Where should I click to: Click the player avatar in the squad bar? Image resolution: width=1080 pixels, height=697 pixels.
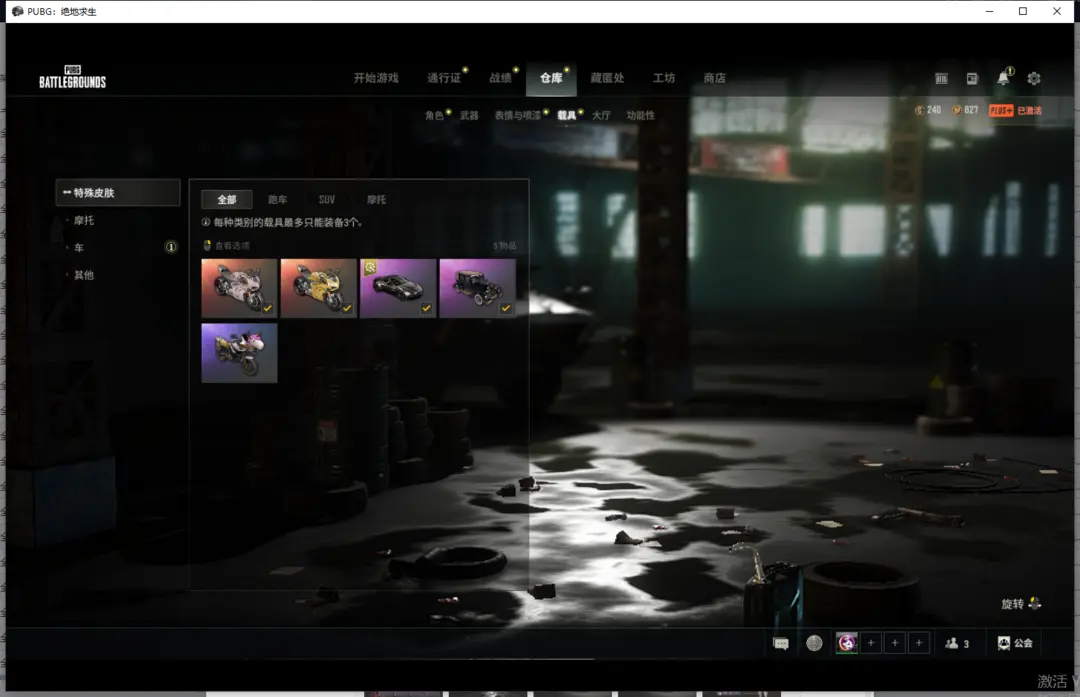coord(847,643)
